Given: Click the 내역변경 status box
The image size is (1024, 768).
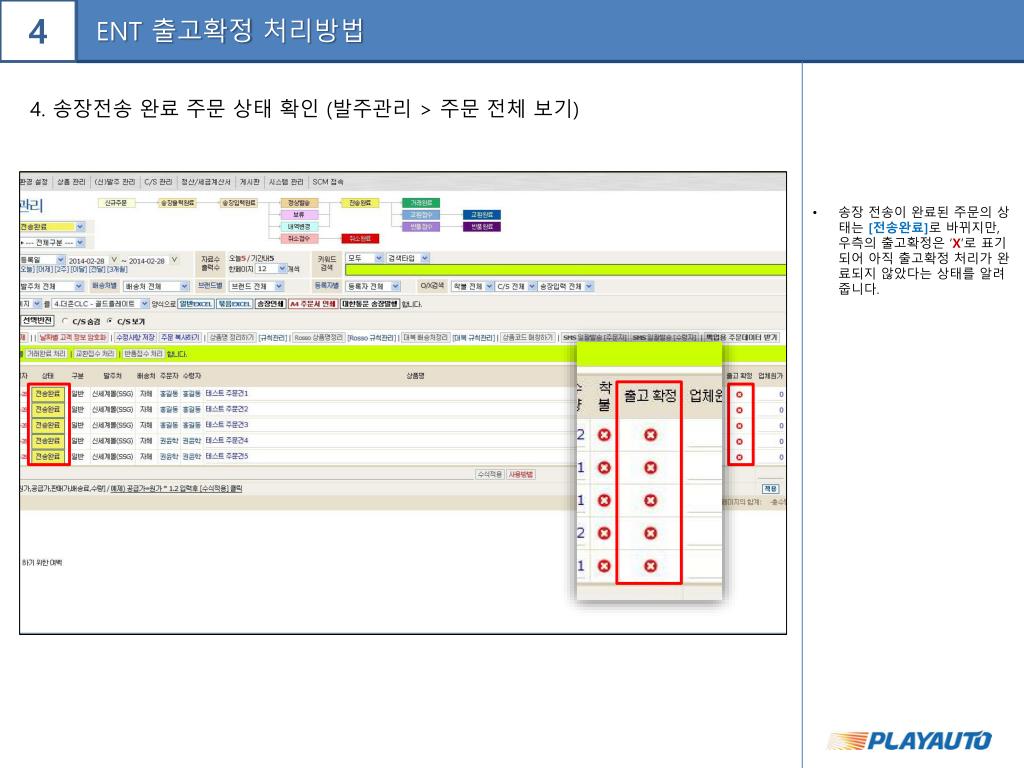Looking at the screenshot, I should (x=298, y=227).
